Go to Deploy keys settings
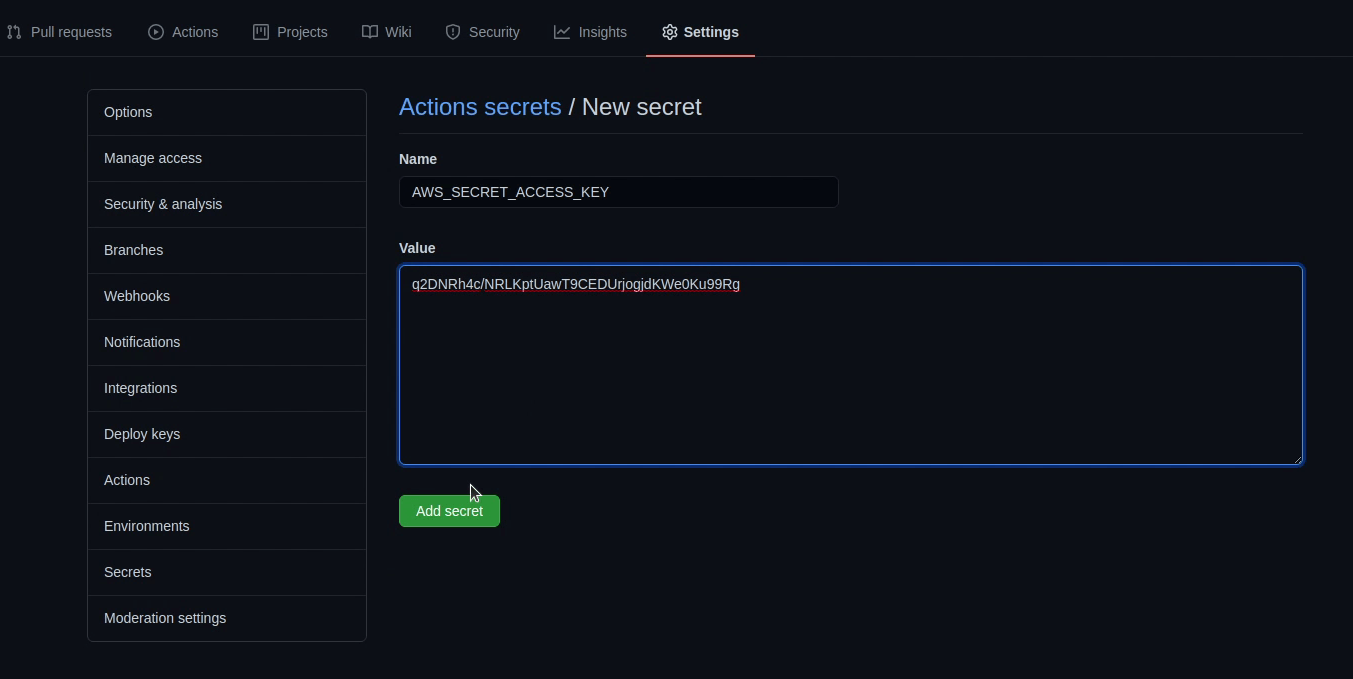 point(142,434)
